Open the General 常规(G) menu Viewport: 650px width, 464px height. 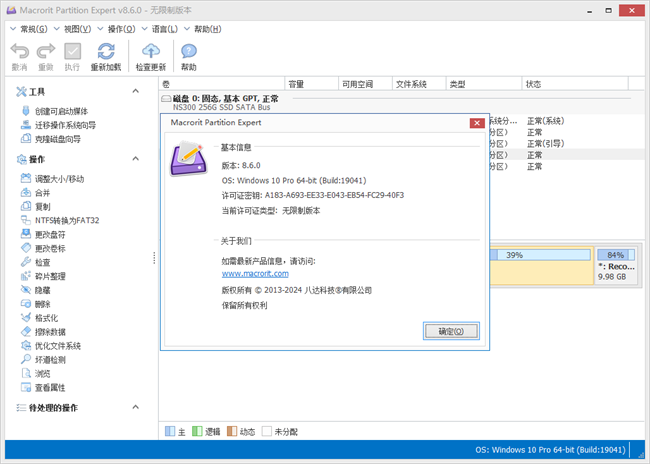[29, 29]
